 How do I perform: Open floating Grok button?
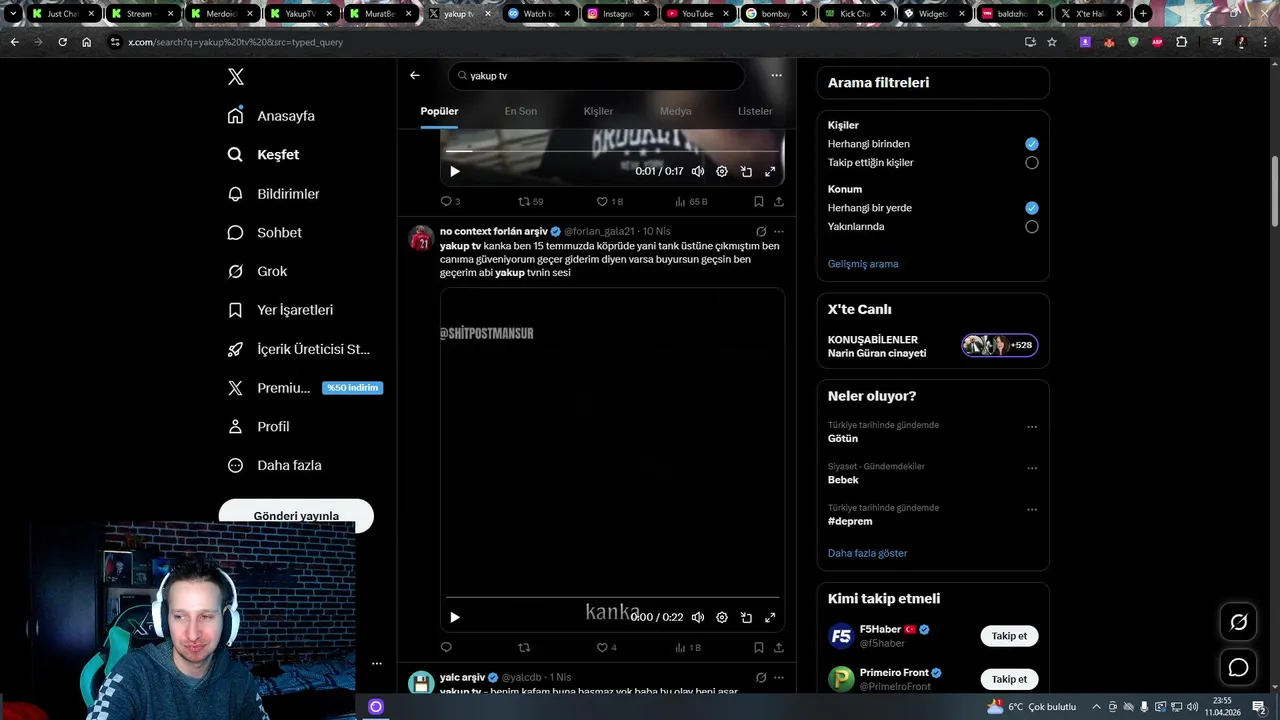[1238, 622]
